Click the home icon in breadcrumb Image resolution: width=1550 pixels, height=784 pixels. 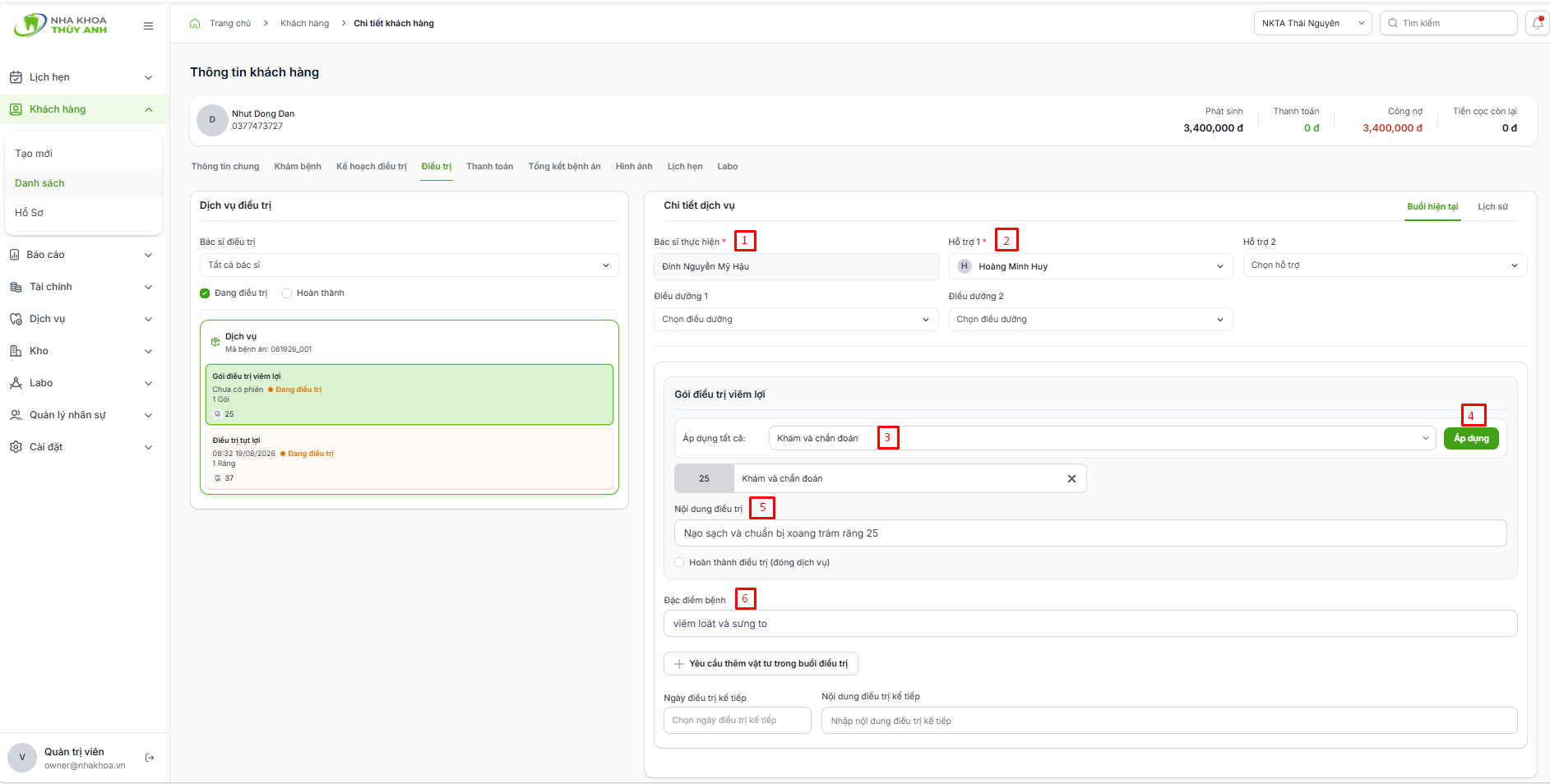[195, 23]
